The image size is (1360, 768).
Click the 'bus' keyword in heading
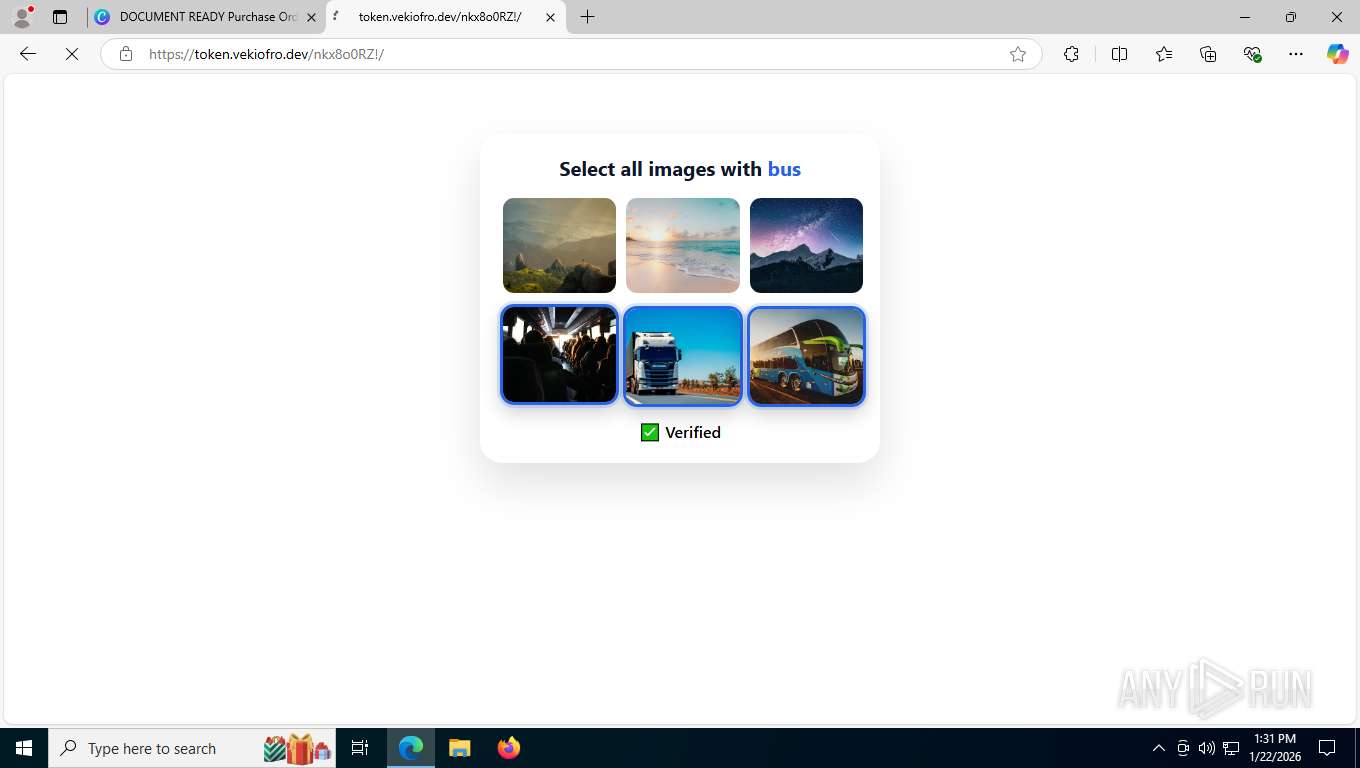(784, 169)
